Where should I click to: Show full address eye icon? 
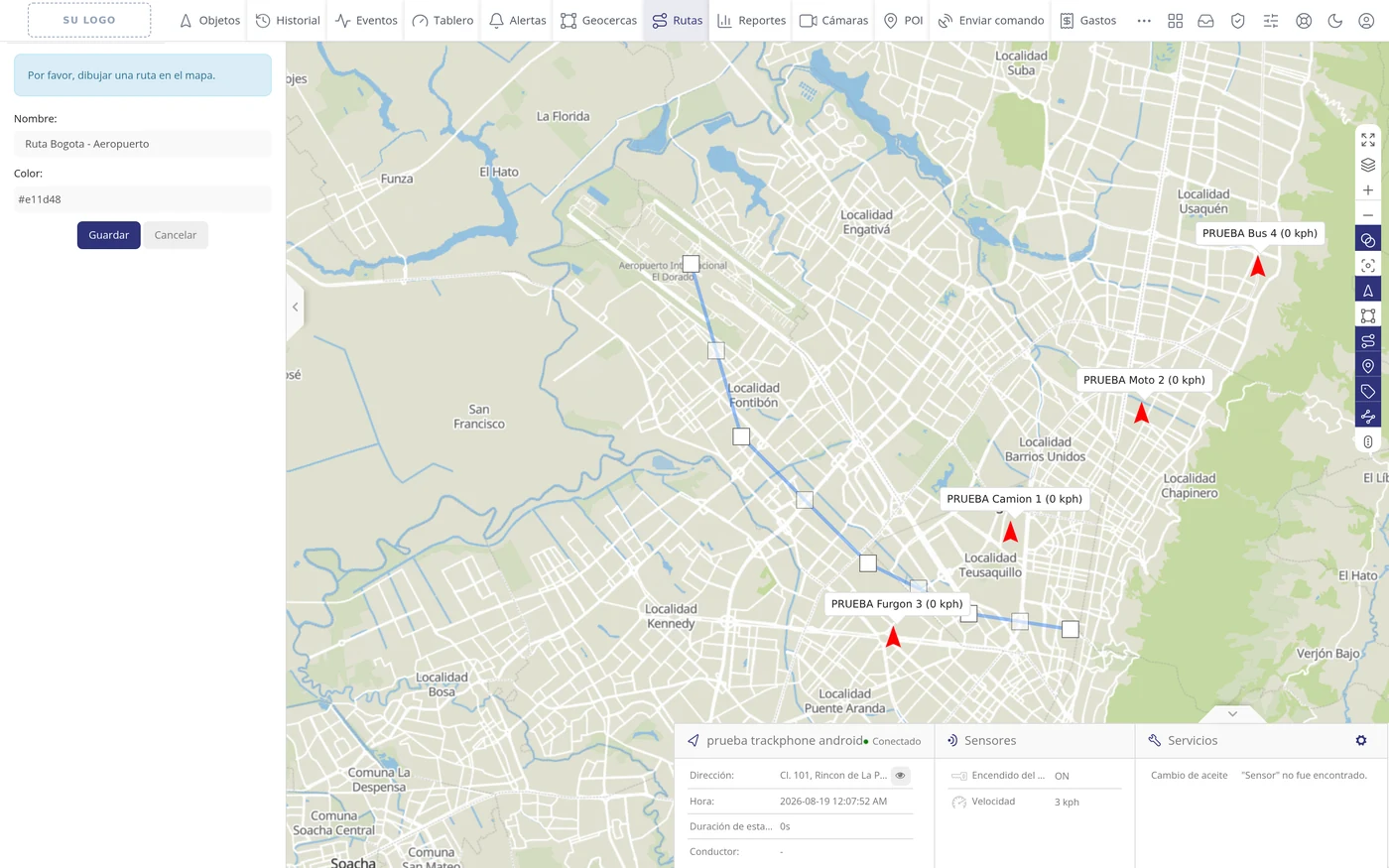(x=900, y=776)
